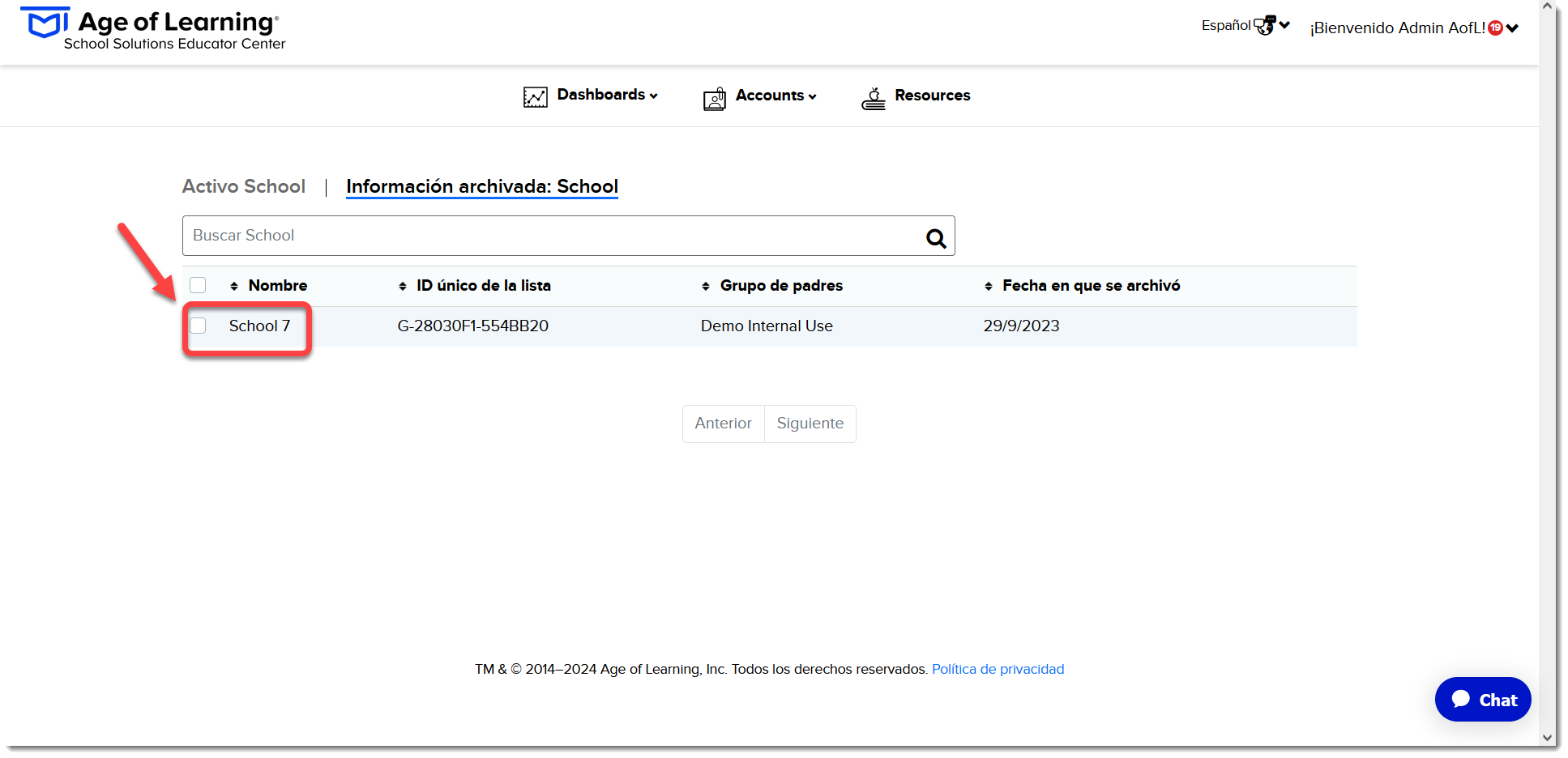Click the Resources books icon
The height and width of the screenshot is (758, 1568).
[x=874, y=99]
